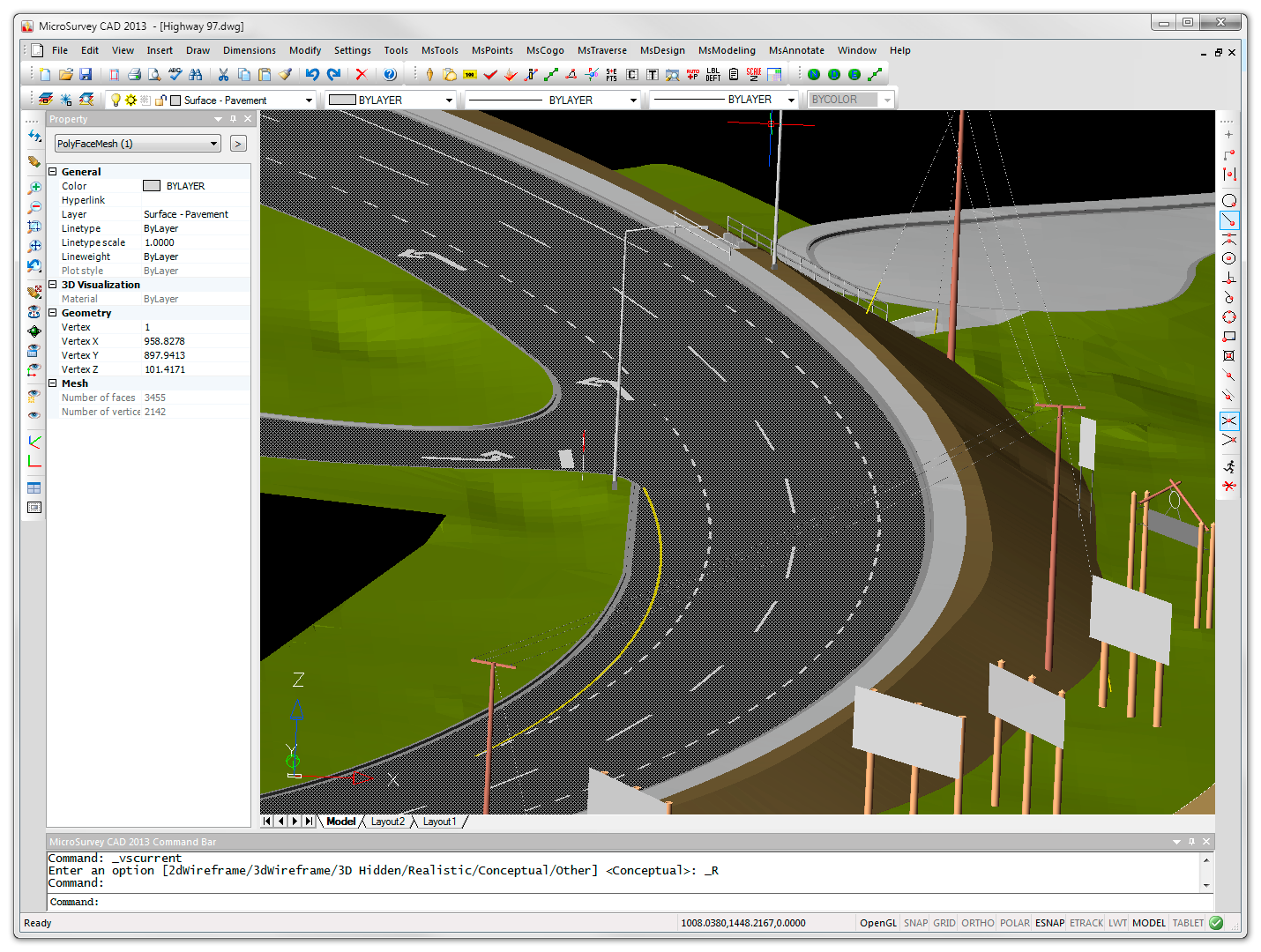Click the Zoom In magnifier icon
The image size is (1261, 952).
(x=34, y=188)
